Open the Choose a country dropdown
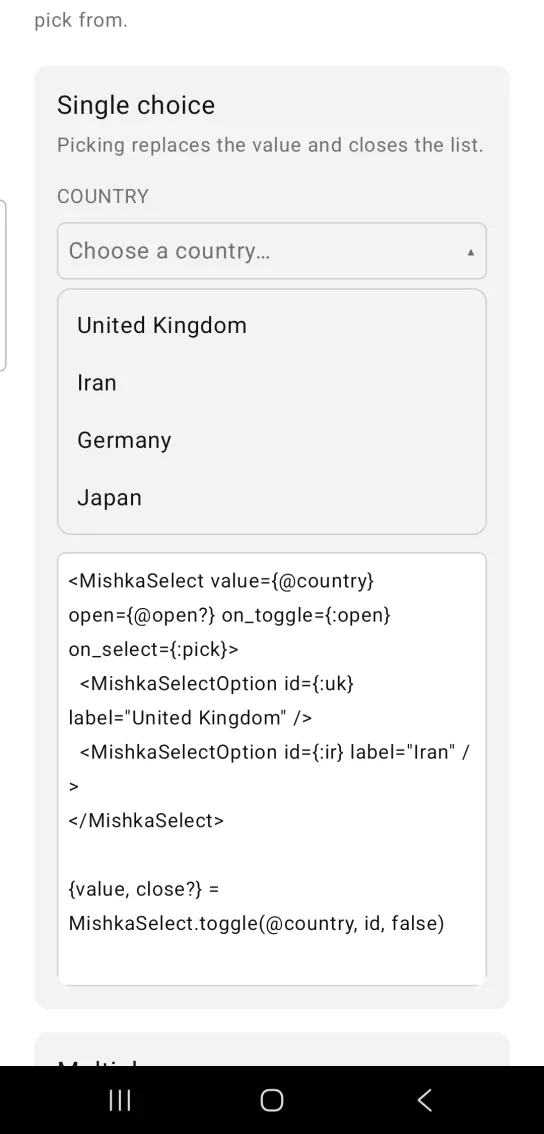Screen dimensions: 544x1134 (x=271, y=251)
